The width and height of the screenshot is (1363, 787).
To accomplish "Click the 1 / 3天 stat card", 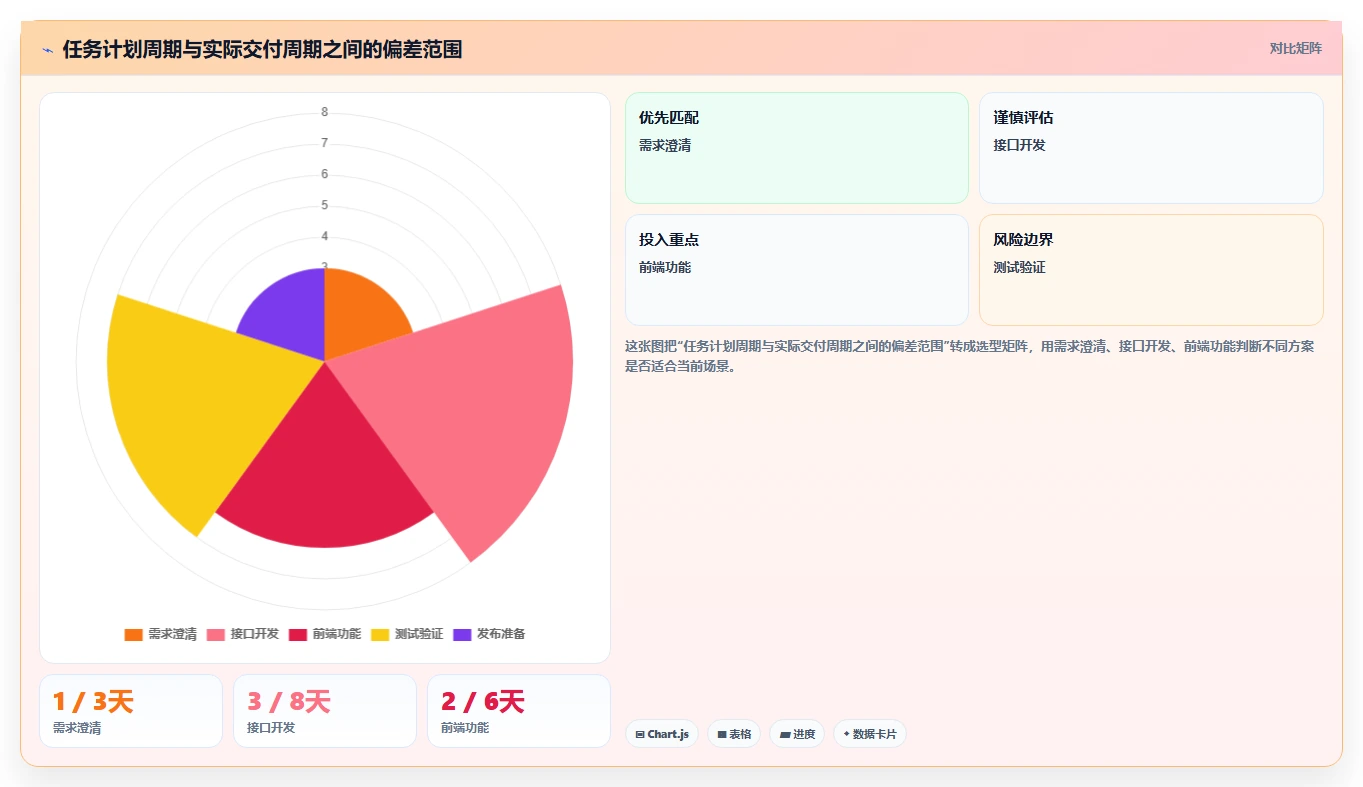I will point(131,711).
